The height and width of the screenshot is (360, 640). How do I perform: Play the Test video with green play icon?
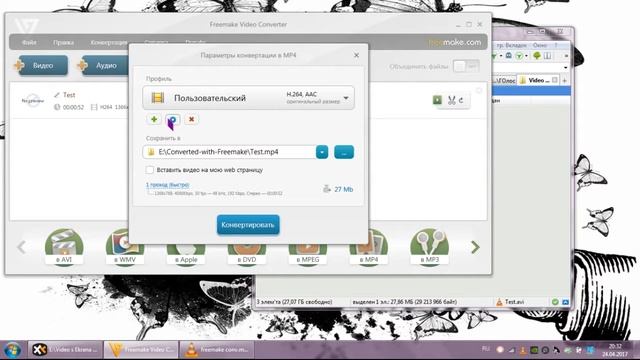pos(437,100)
